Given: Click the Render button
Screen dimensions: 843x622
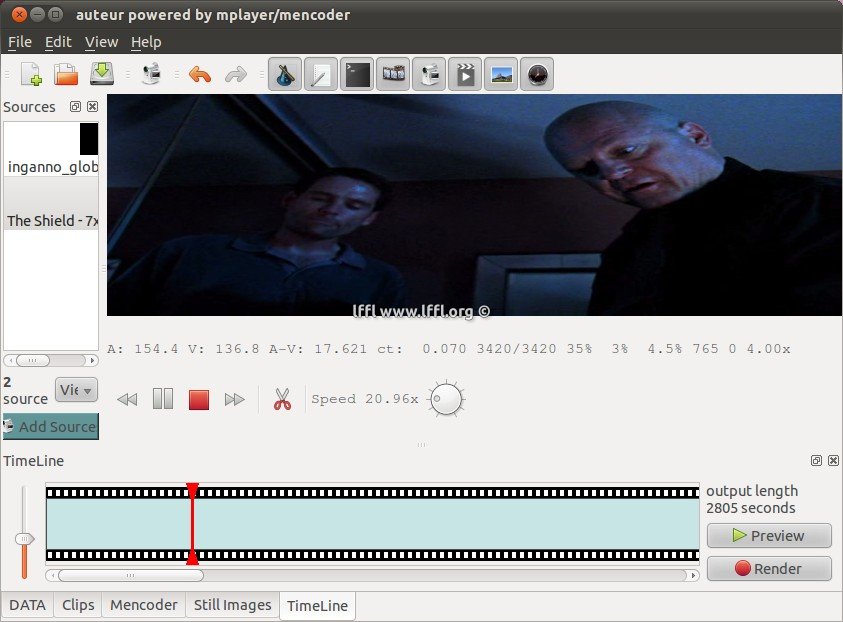Looking at the screenshot, I should (769, 568).
